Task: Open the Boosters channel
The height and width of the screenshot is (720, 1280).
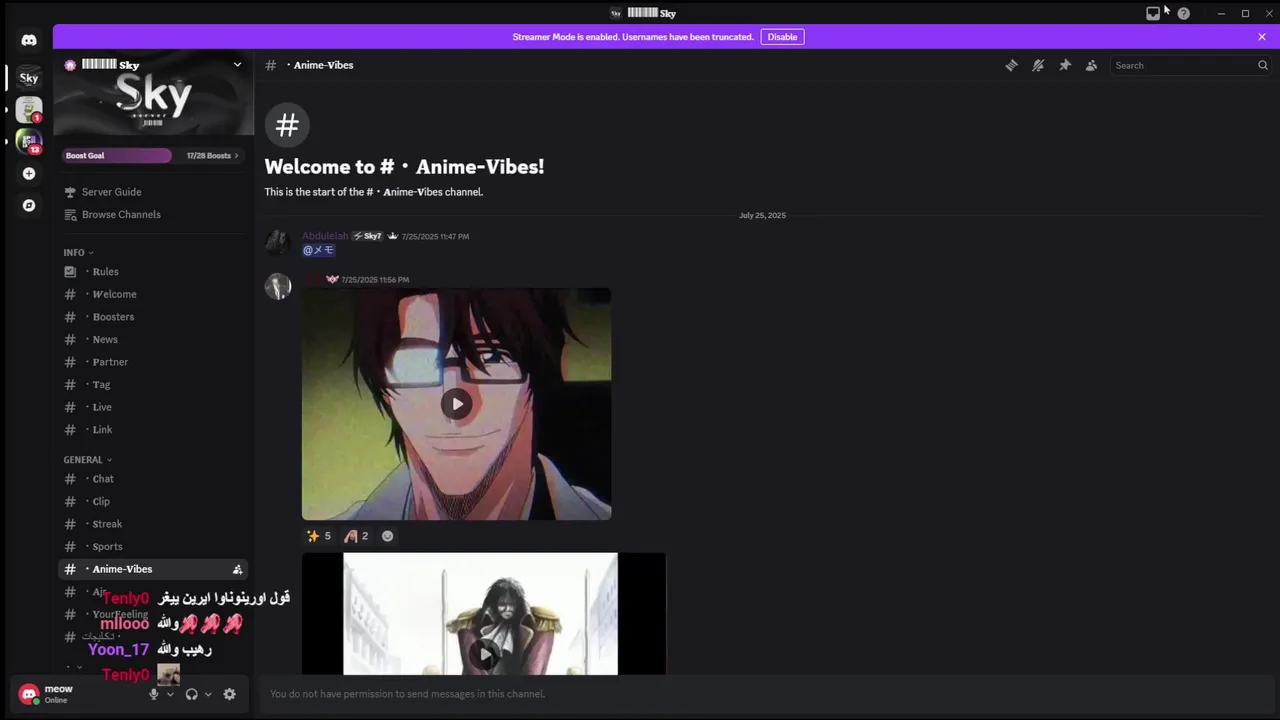Action: (x=153, y=317)
